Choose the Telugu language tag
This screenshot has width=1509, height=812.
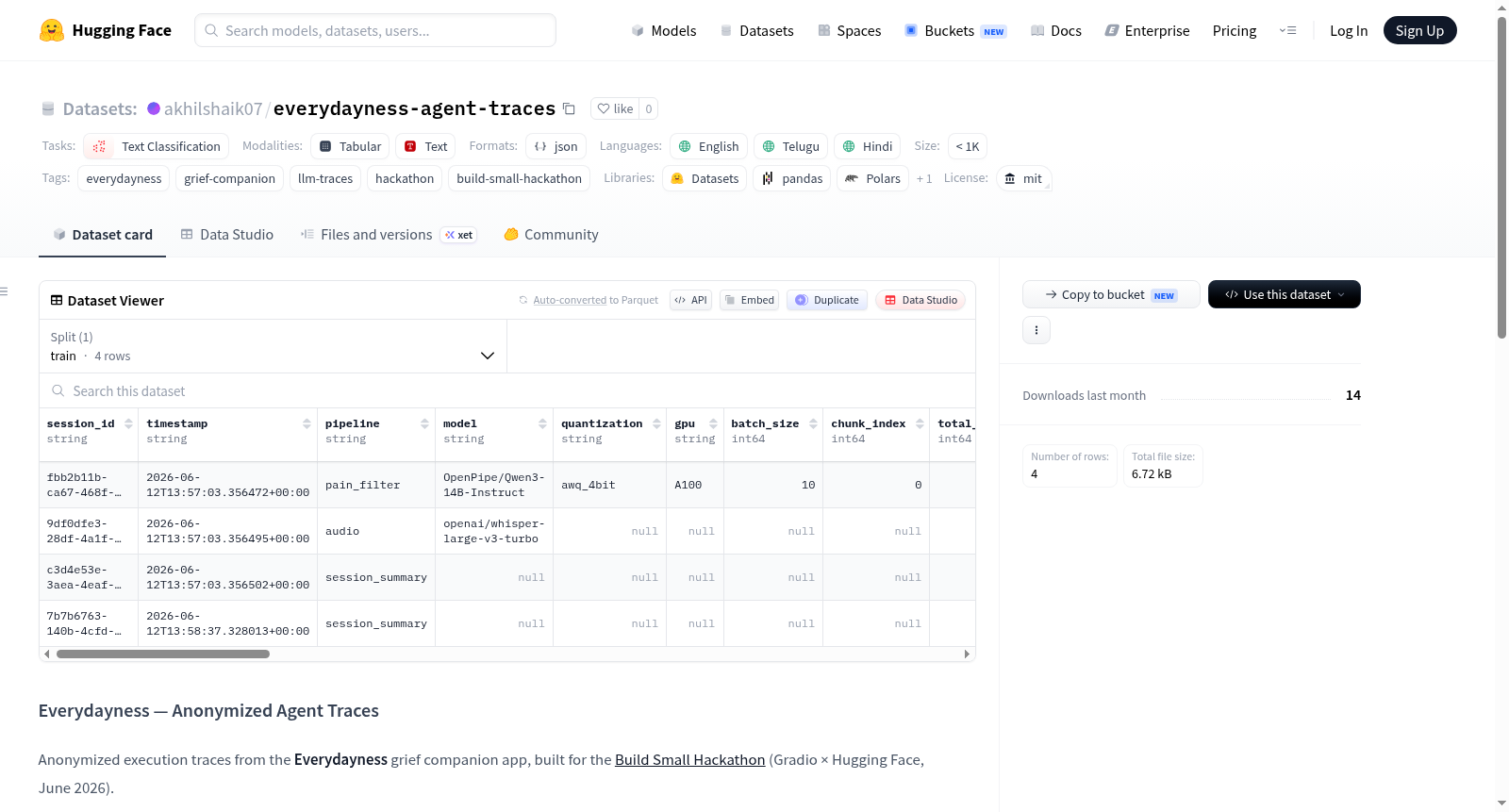pos(791,146)
